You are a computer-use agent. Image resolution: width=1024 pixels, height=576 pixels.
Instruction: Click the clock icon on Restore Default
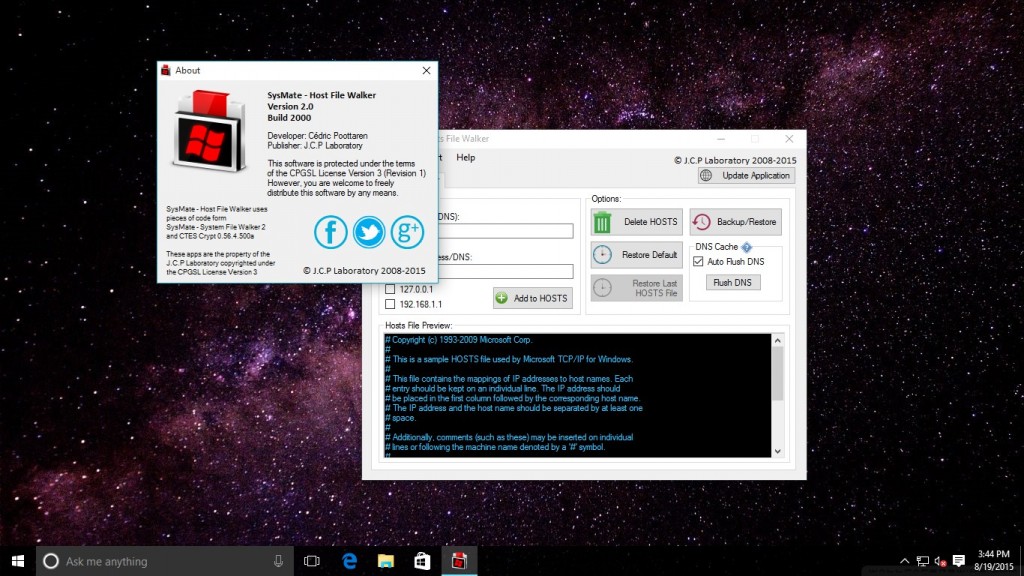603,254
